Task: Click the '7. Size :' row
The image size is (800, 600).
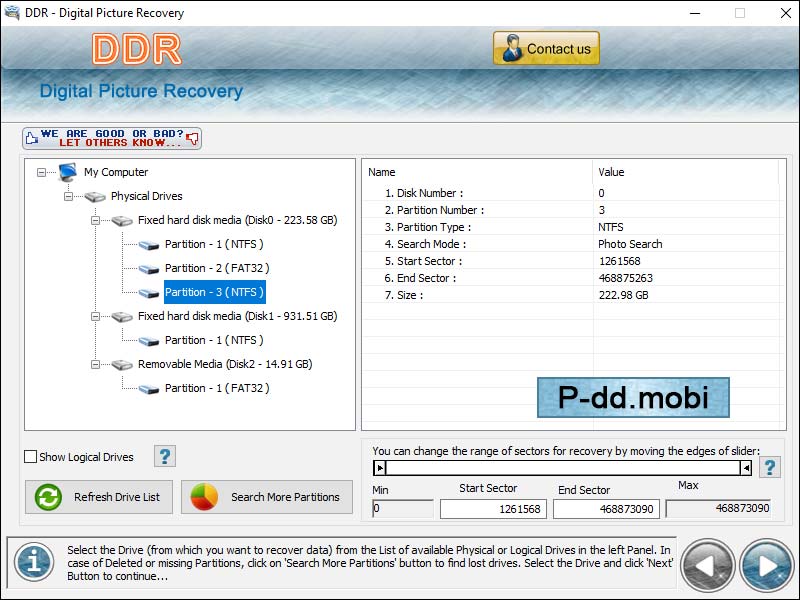Action: pos(571,295)
